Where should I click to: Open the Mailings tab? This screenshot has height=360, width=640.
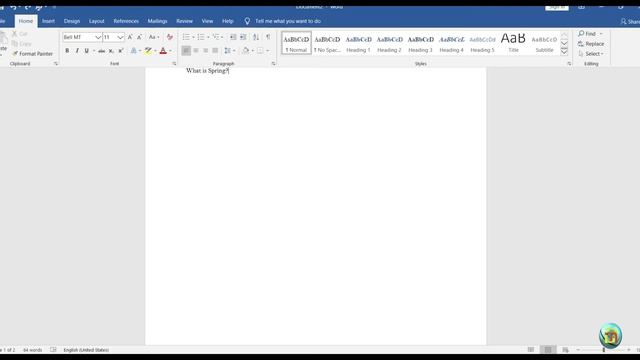coord(158,21)
